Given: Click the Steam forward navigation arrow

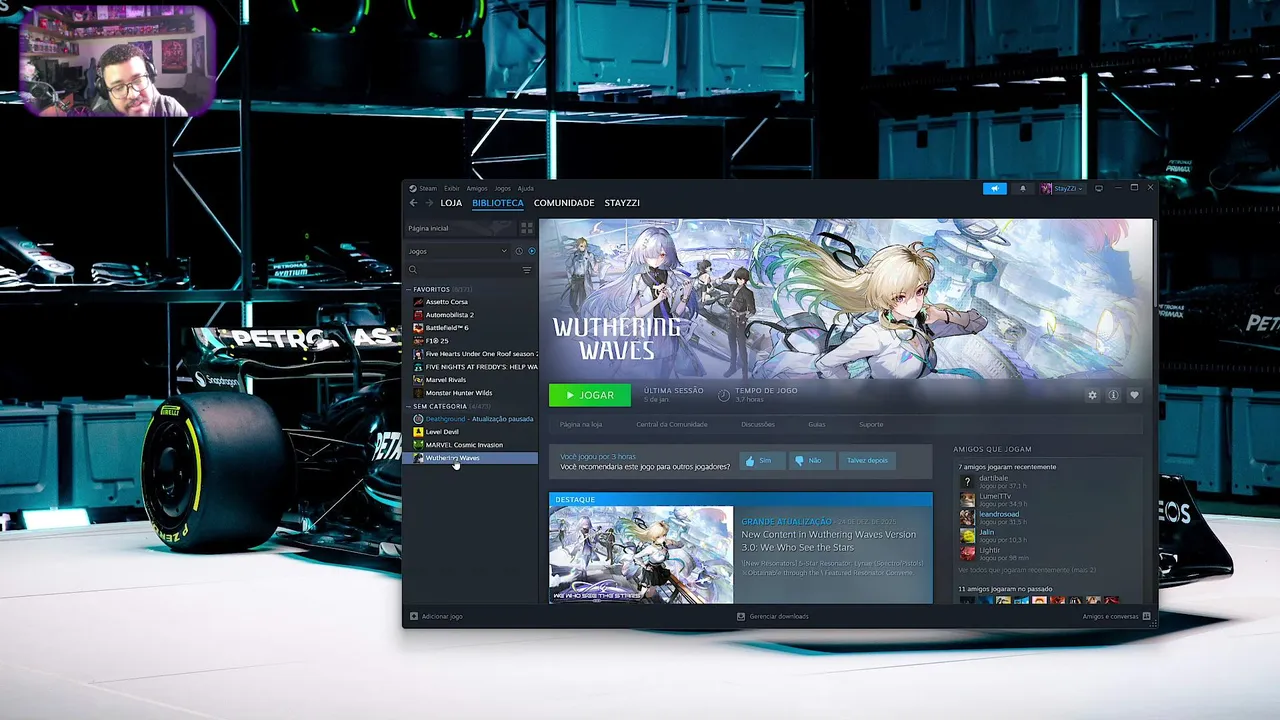Looking at the screenshot, I should coord(427,203).
